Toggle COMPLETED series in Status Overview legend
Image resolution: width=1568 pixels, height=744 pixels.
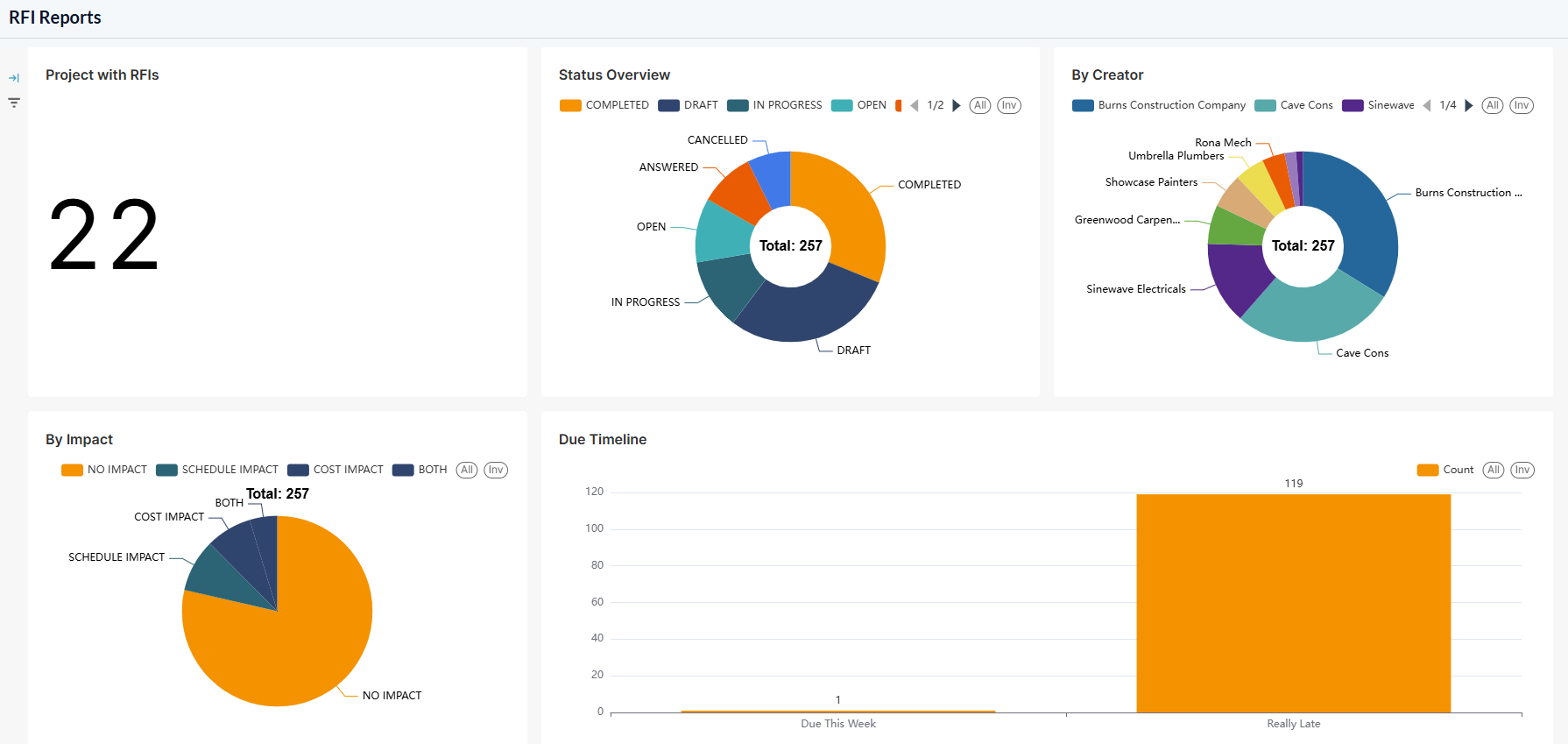[x=604, y=105]
